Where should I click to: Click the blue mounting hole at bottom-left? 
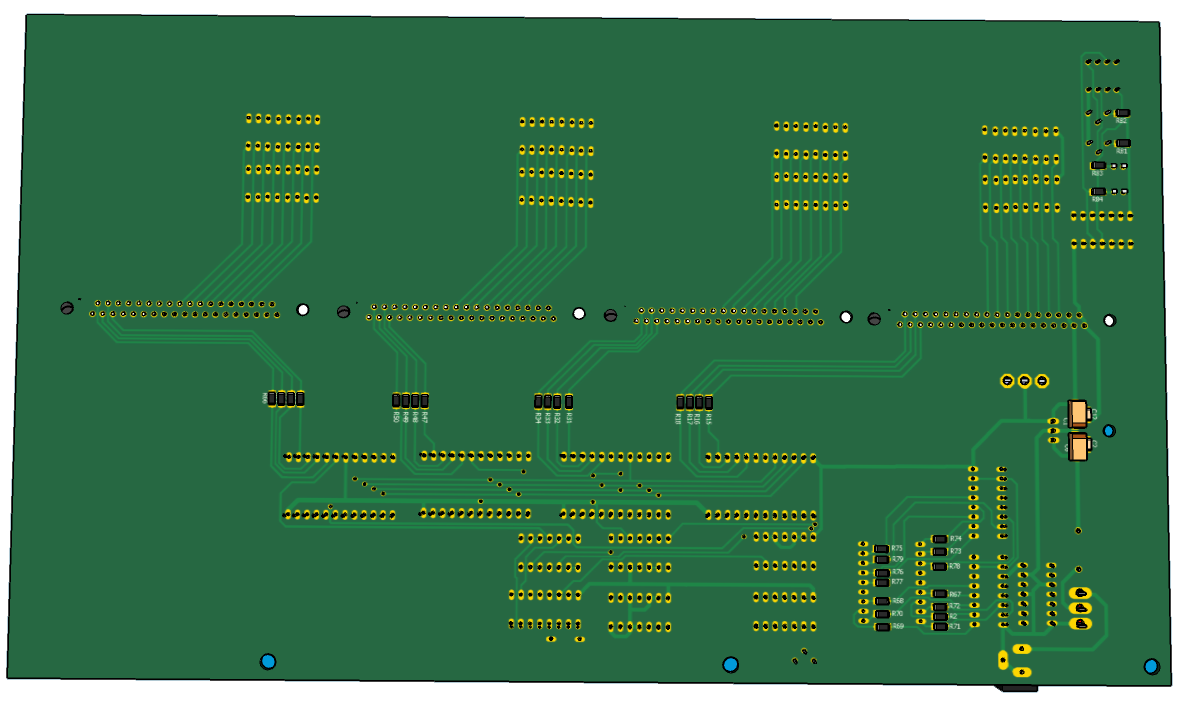pyautogui.click(x=268, y=661)
